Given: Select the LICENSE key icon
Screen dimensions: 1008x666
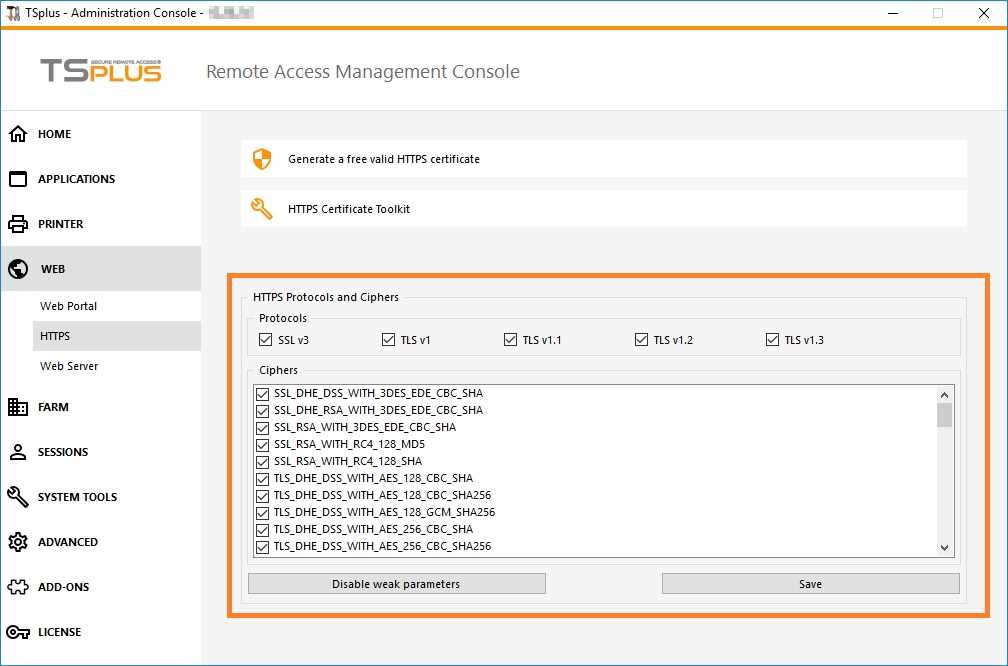Looking at the screenshot, I should pos(18,632).
